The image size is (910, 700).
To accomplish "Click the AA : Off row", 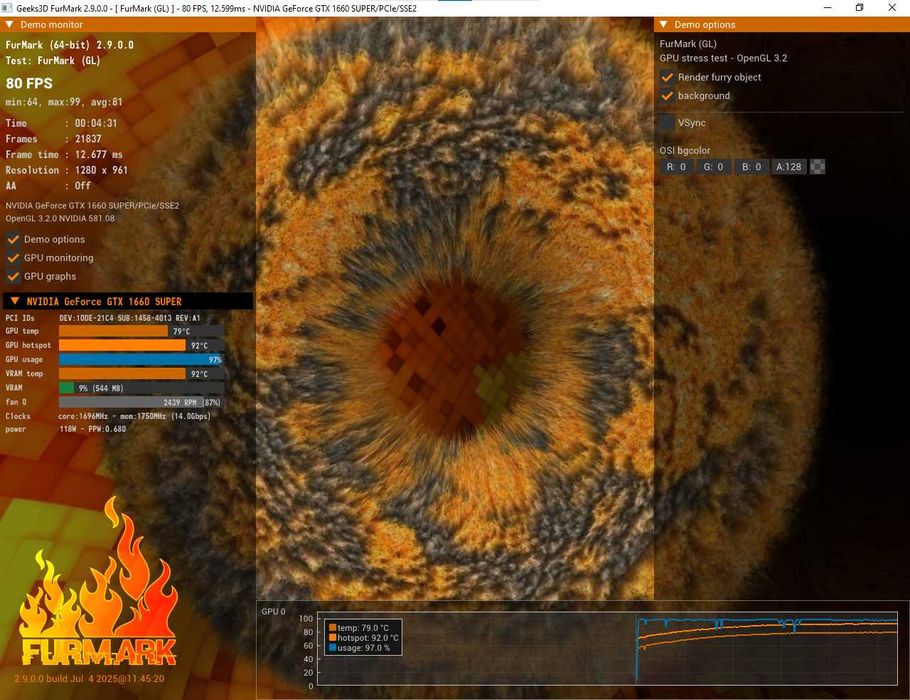I will (x=48, y=186).
